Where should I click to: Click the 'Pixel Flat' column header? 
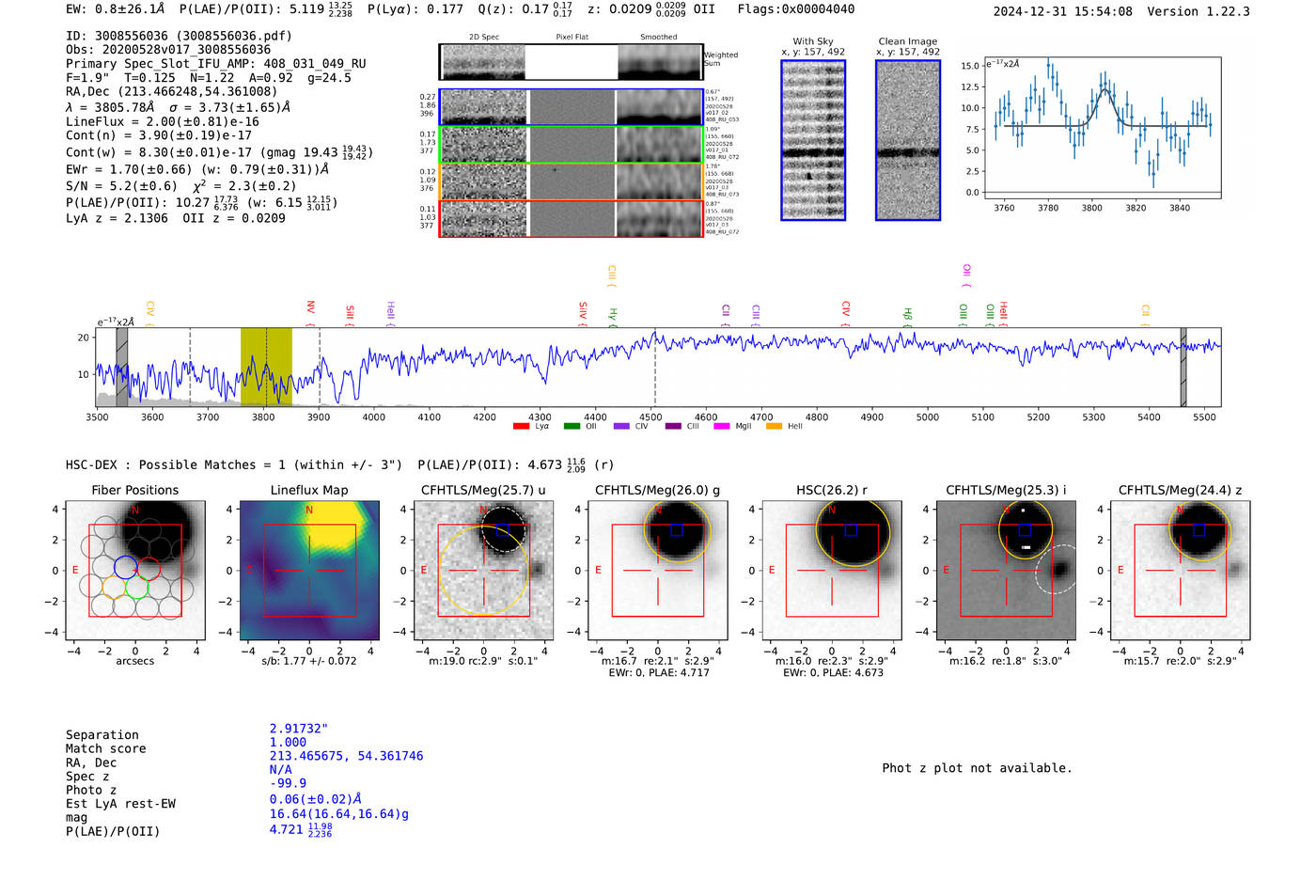(572, 37)
